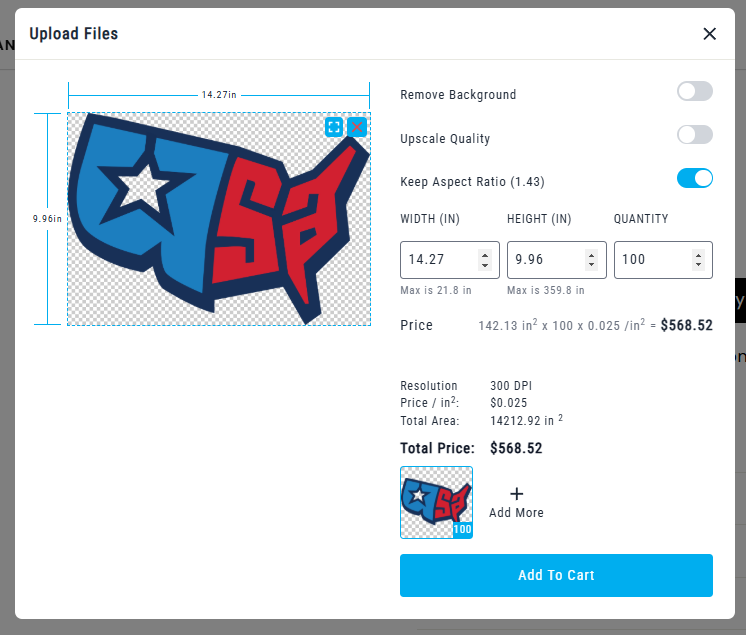Click the $0.025 price per square inch value
746x635 pixels.
point(509,403)
